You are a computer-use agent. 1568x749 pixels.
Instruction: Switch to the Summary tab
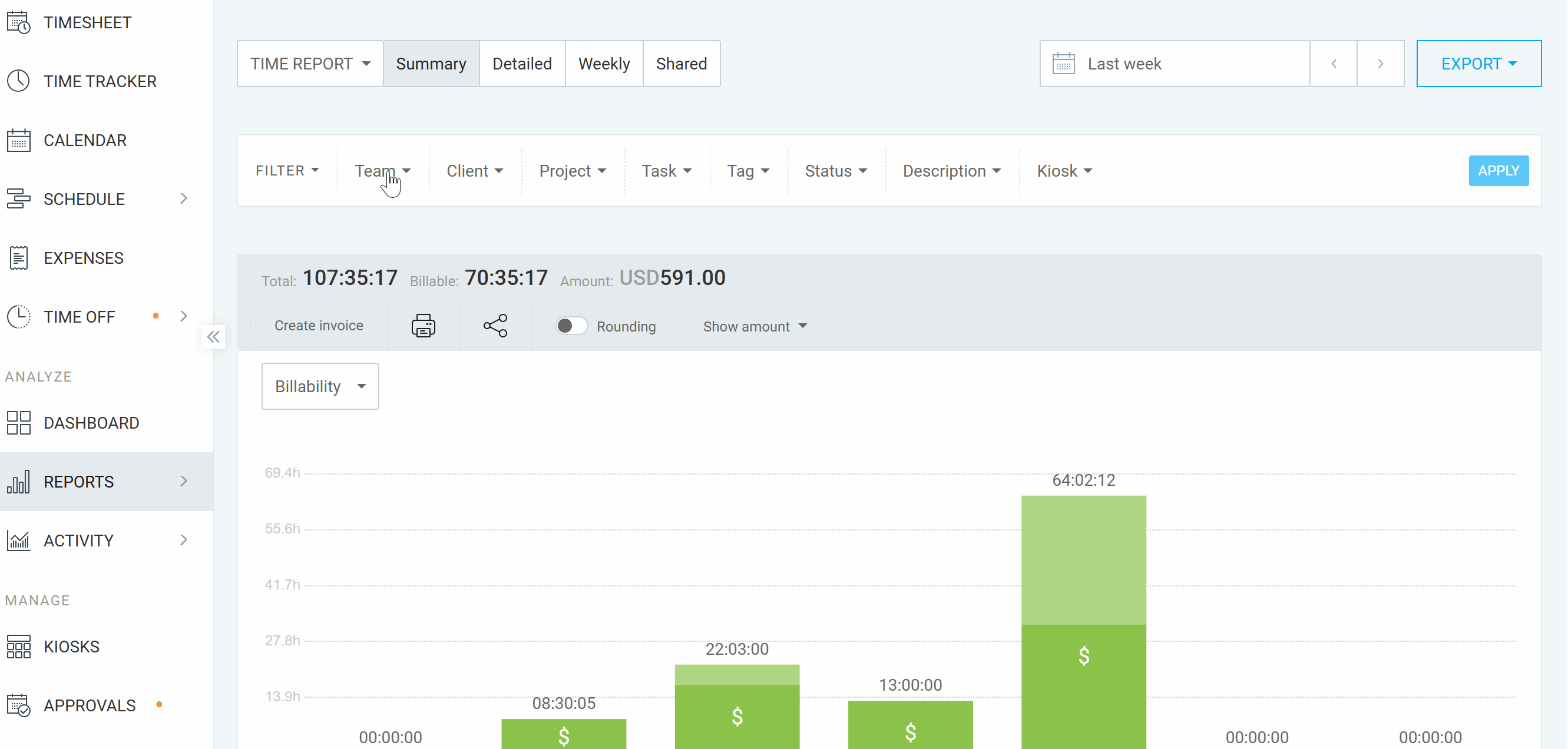tap(432, 64)
